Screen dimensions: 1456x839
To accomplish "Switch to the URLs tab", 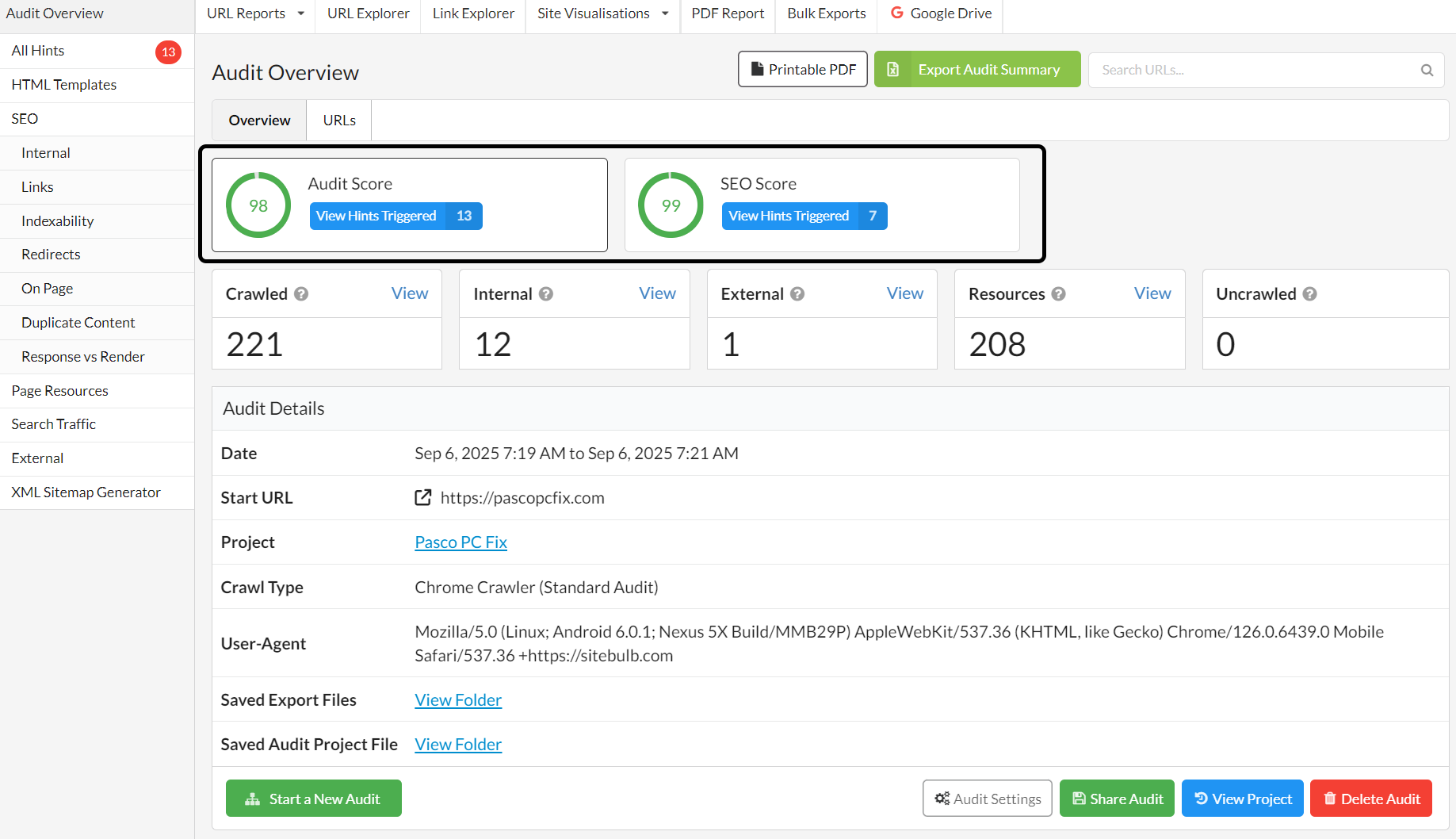I will (x=339, y=121).
